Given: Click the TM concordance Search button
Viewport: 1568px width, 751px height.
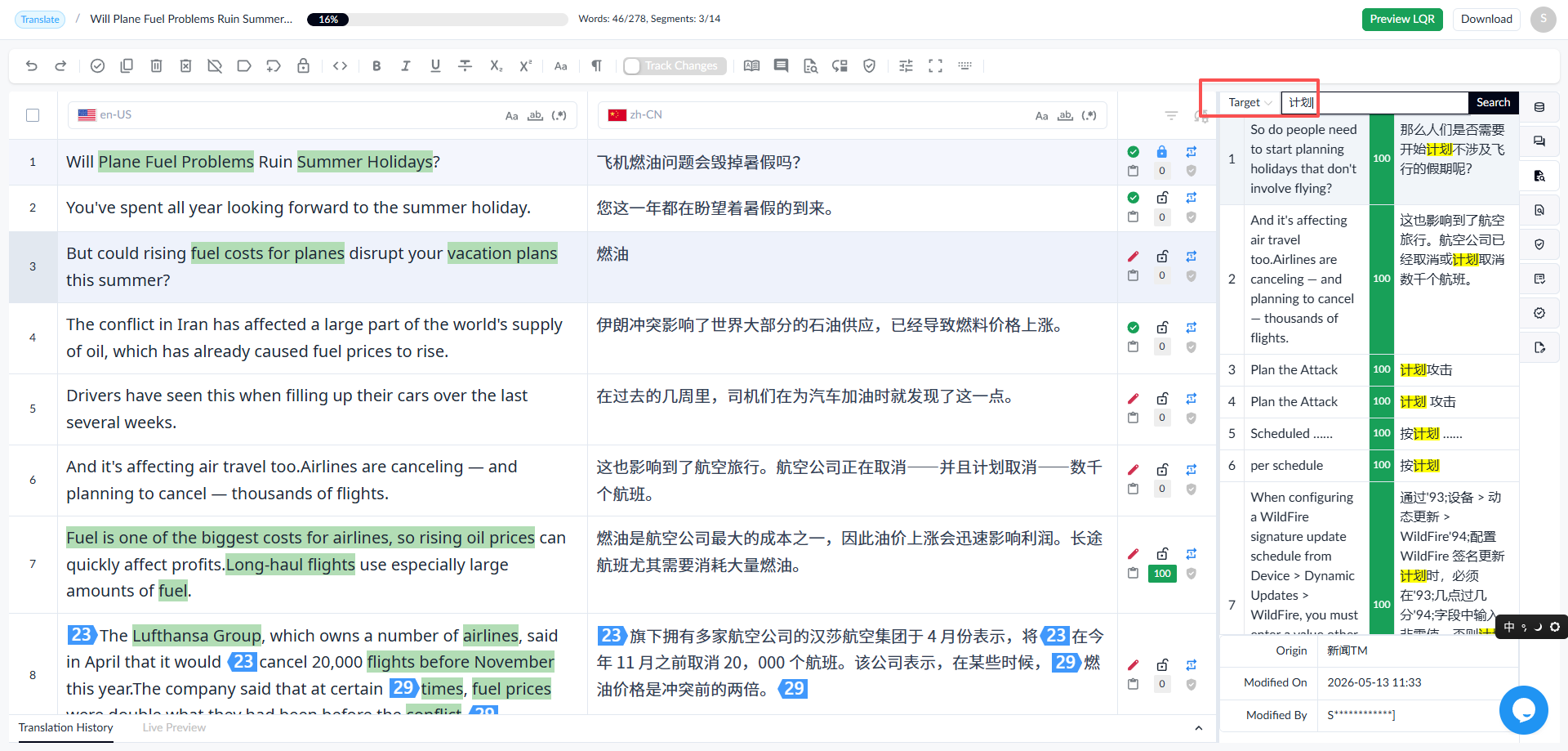Looking at the screenshot, I should [1493, 102].
